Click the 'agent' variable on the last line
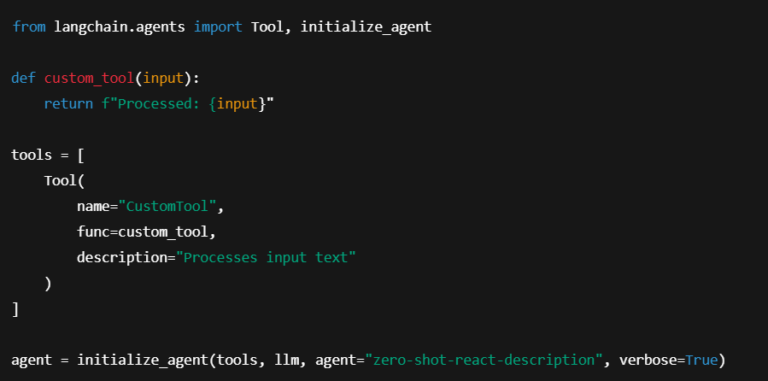 (x=32, y=360)
